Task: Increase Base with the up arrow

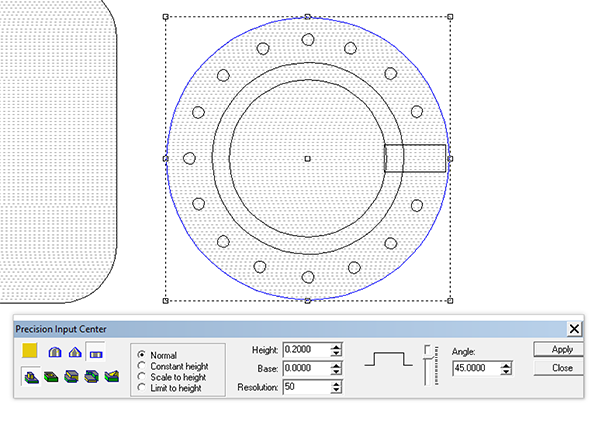Action: tap(336, 365)
